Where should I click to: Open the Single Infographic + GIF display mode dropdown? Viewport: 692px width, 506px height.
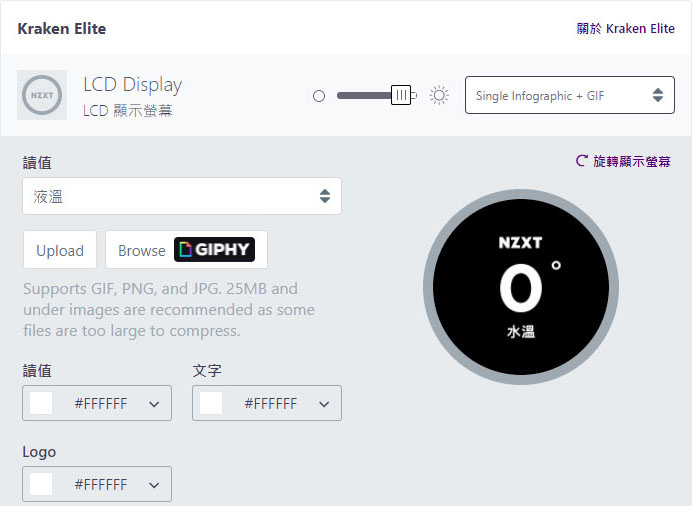click(x=570, y=95)
